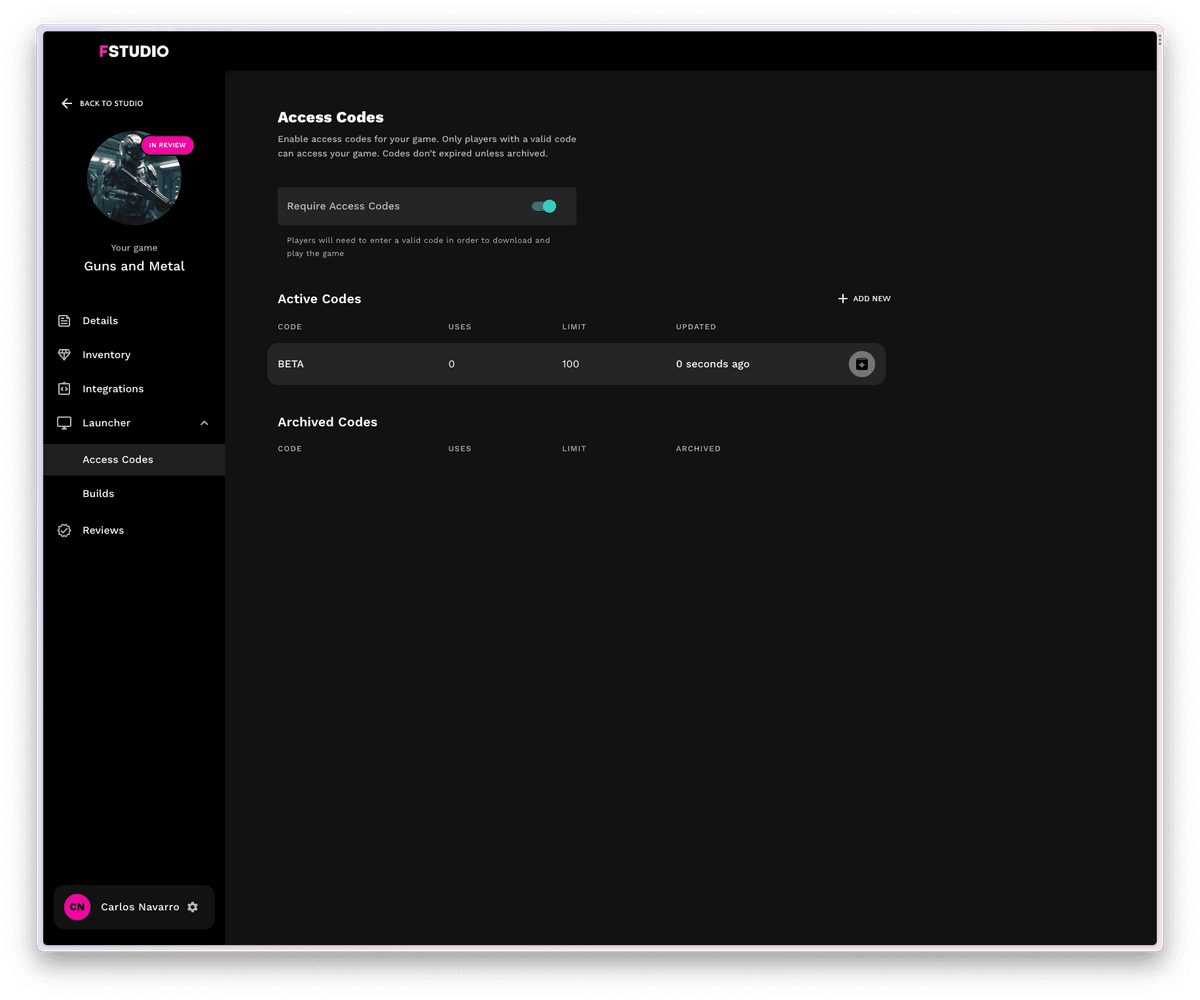Click the In Review status badge
The height and width of the screenshot is (1000, 1200).
167,145
